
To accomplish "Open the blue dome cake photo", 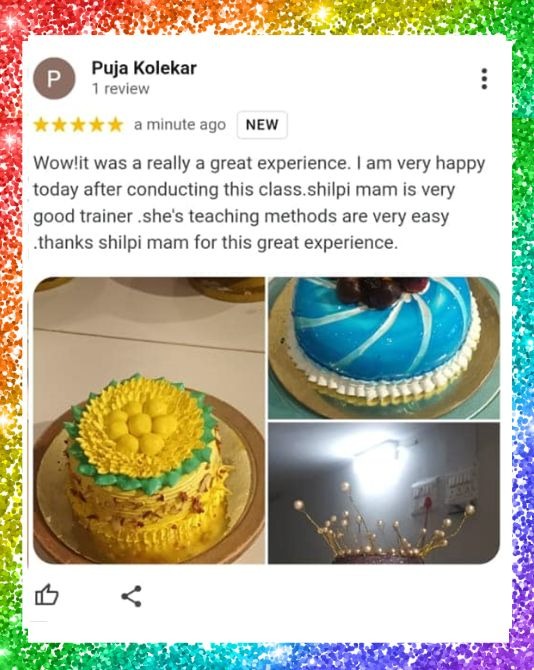I will pos(384,348).
